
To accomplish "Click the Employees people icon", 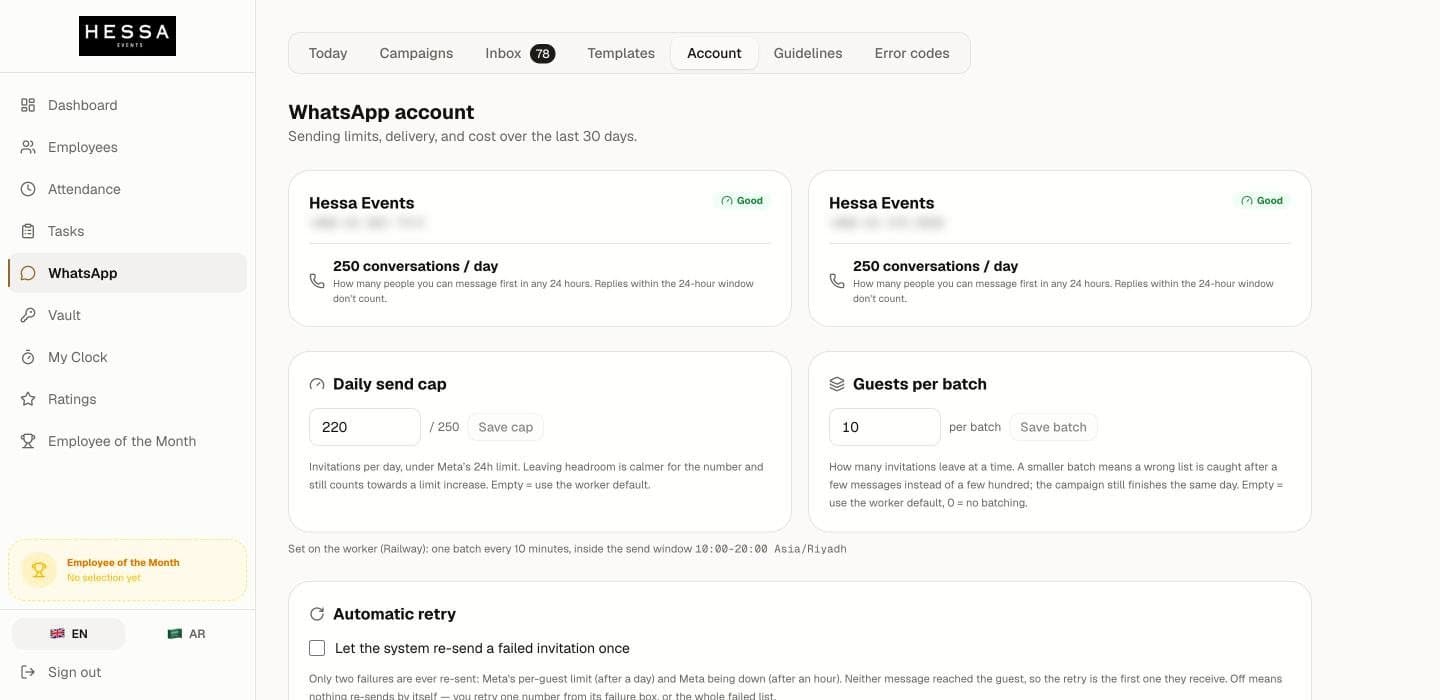I will click(28, 147).
